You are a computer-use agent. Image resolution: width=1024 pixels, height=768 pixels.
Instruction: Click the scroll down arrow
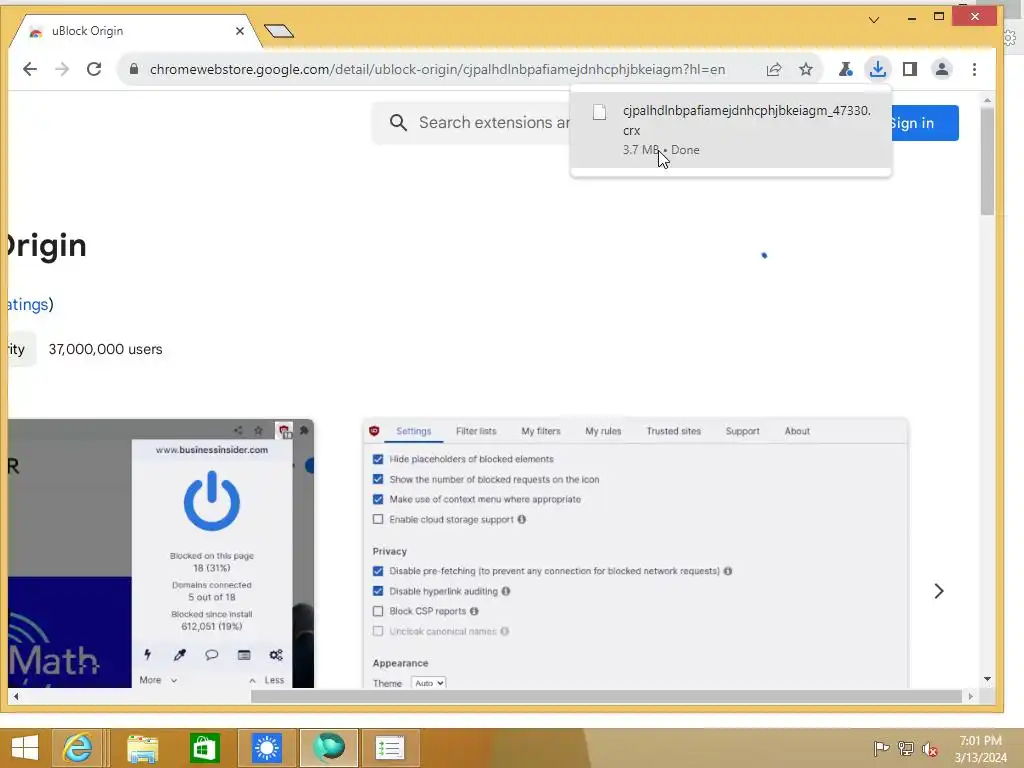[987, 679]
